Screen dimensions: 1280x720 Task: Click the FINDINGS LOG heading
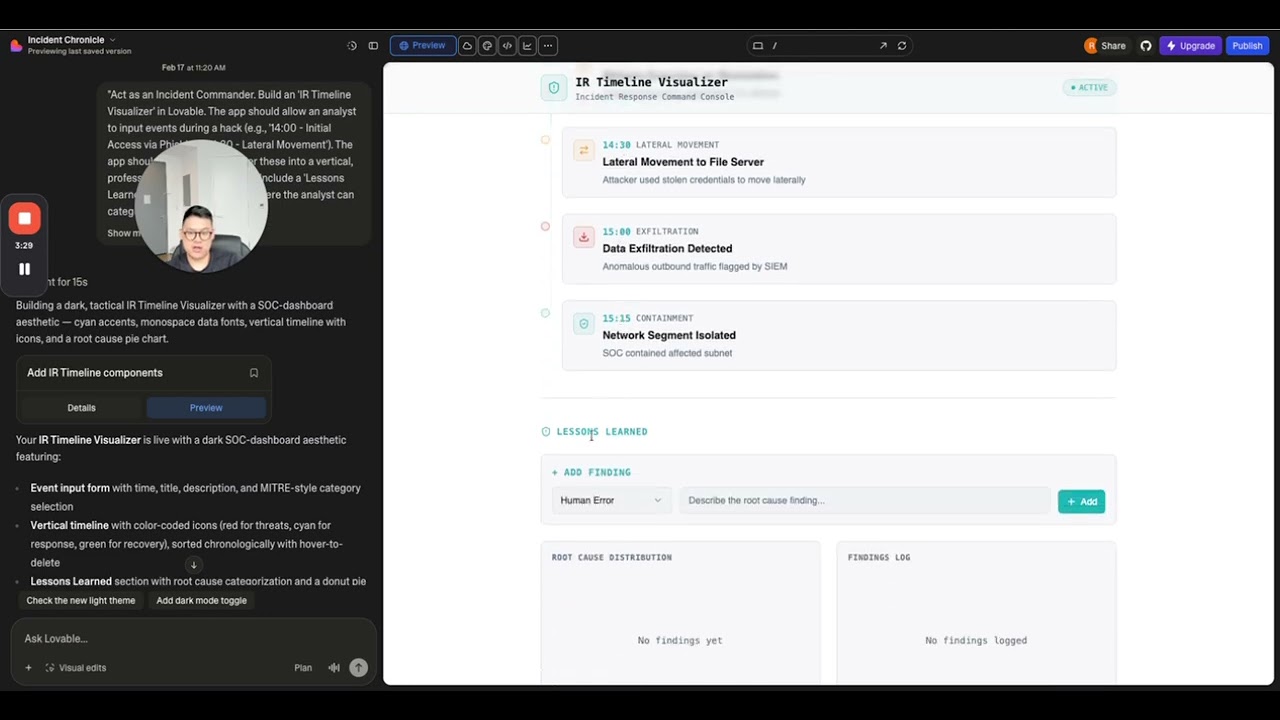coord(879,557)
